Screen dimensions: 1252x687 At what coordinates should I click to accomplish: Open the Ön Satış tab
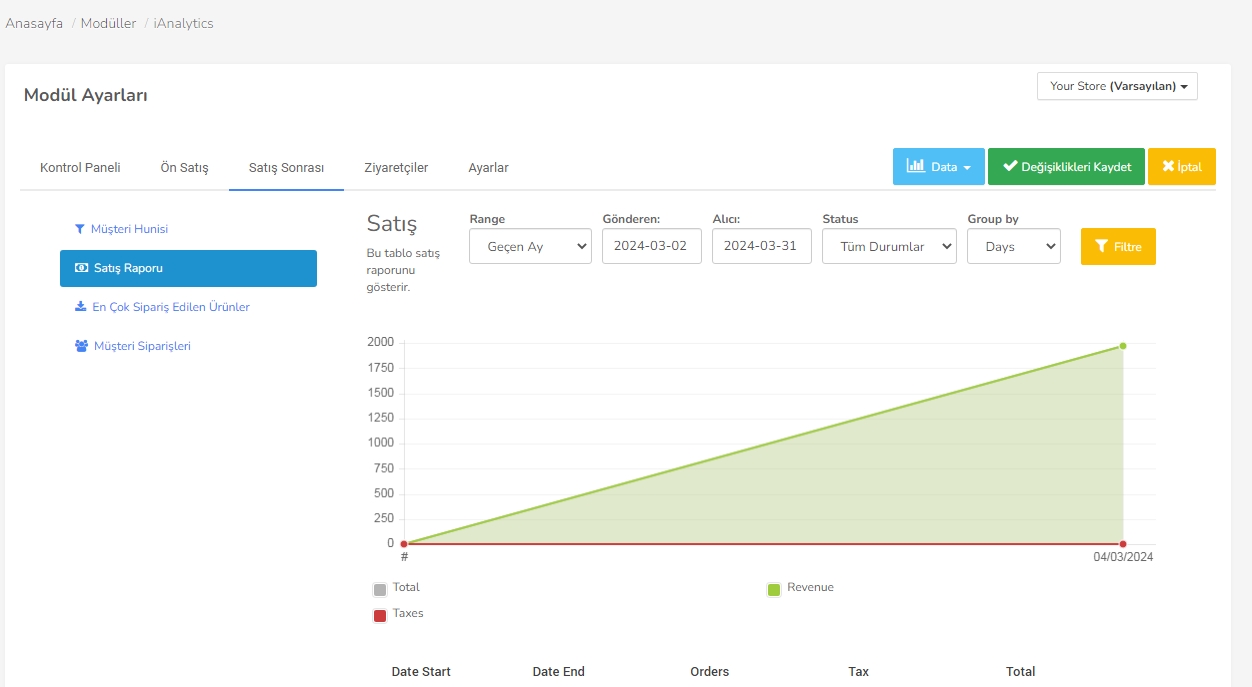tap(185, 168)
